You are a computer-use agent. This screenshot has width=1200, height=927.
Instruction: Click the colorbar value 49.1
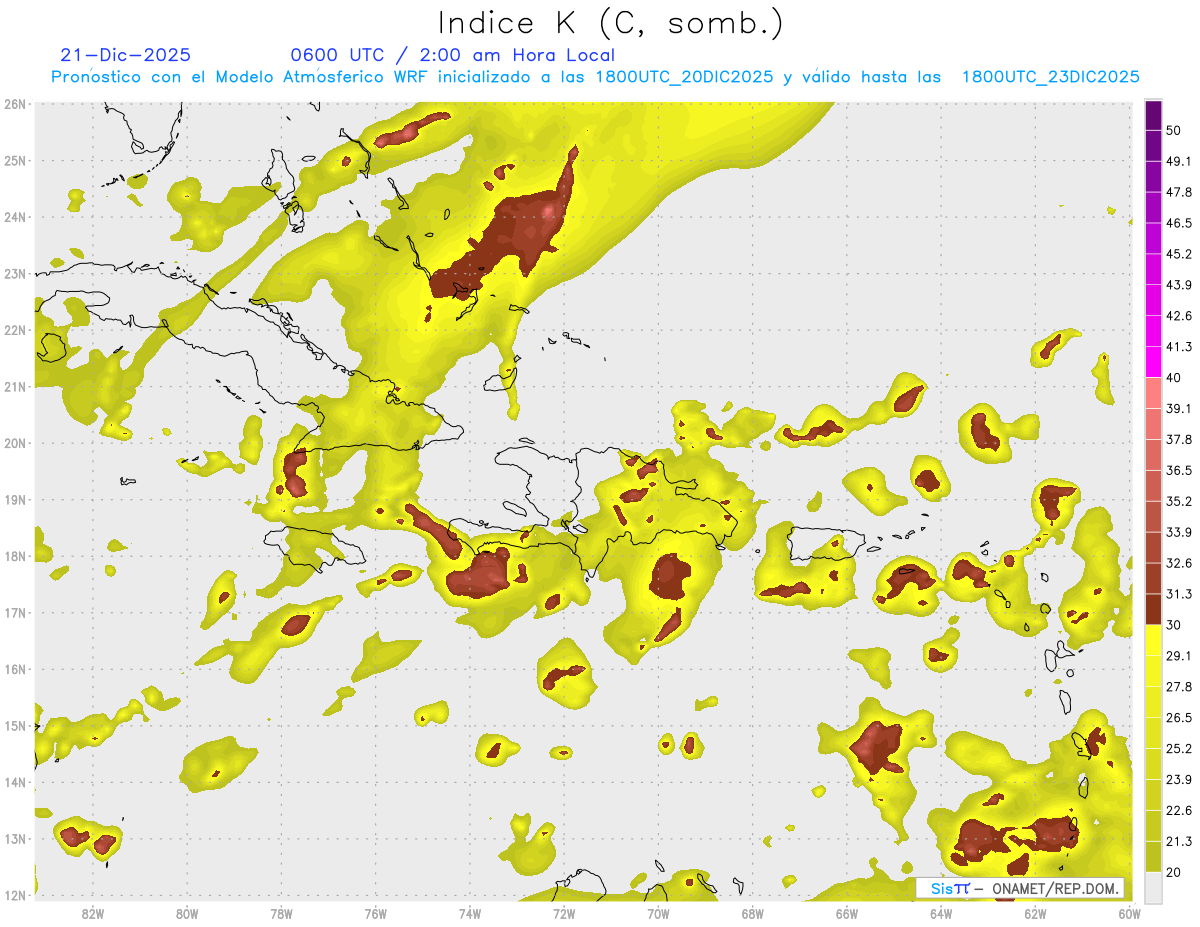click(x=1179, y=161)
